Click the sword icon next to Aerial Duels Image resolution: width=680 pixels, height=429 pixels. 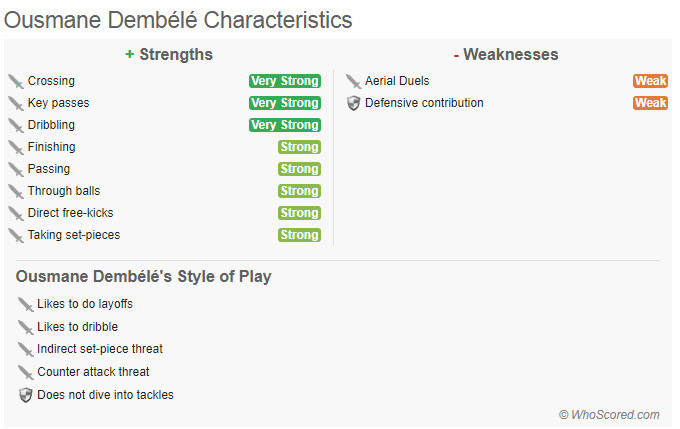[x=353, y=81]
